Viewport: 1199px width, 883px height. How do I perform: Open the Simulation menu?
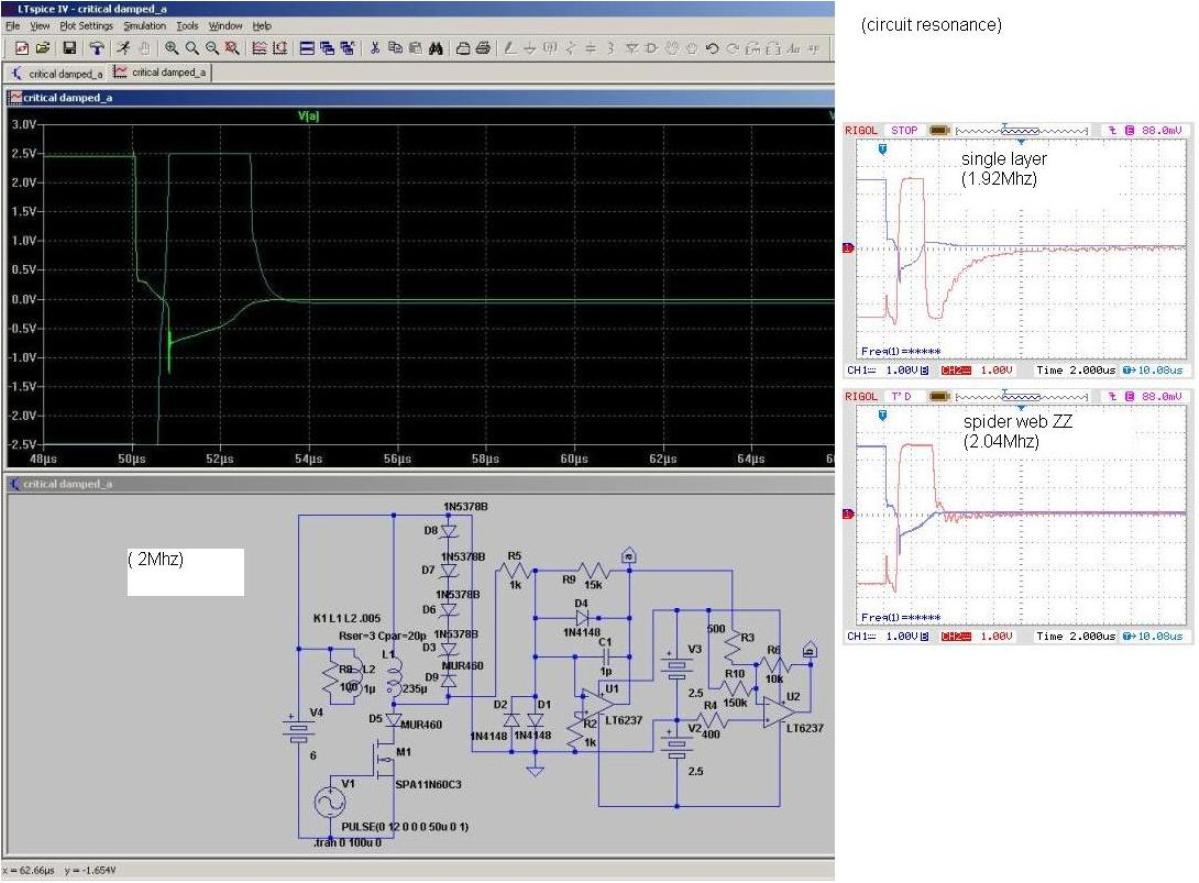click(144, 26)
